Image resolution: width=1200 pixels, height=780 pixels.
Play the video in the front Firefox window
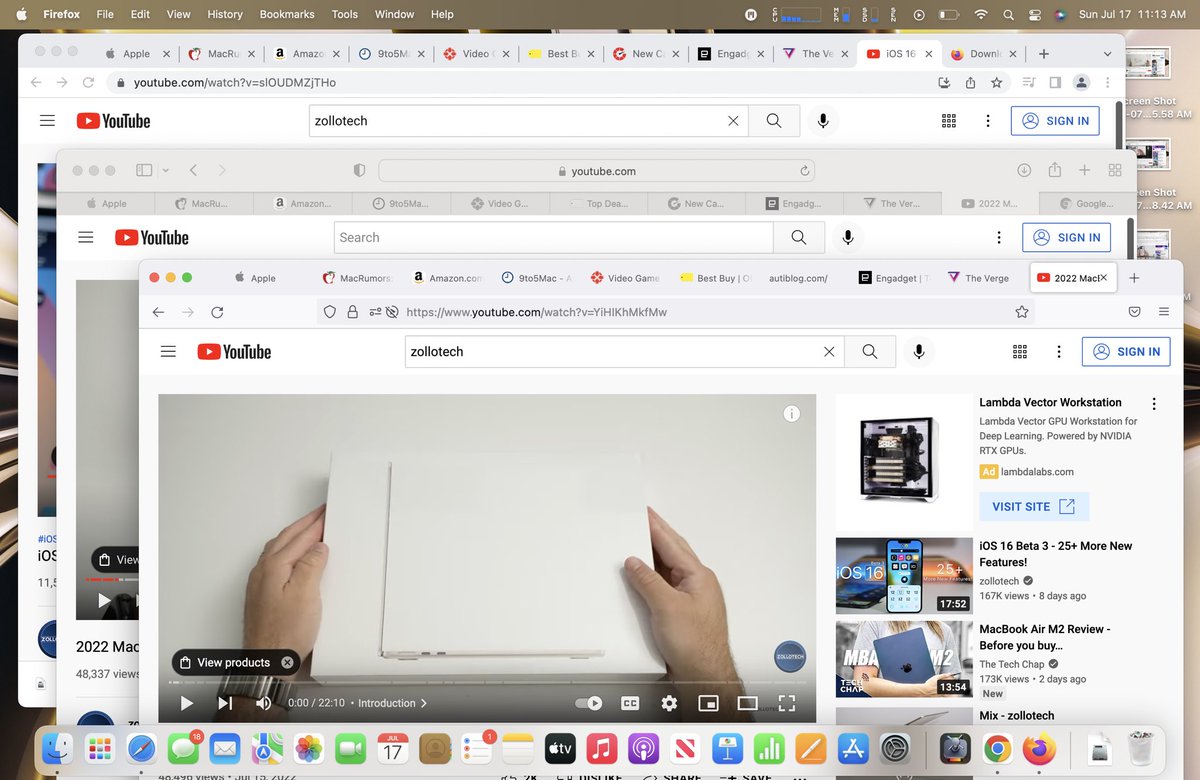click(x=186, y=703)
